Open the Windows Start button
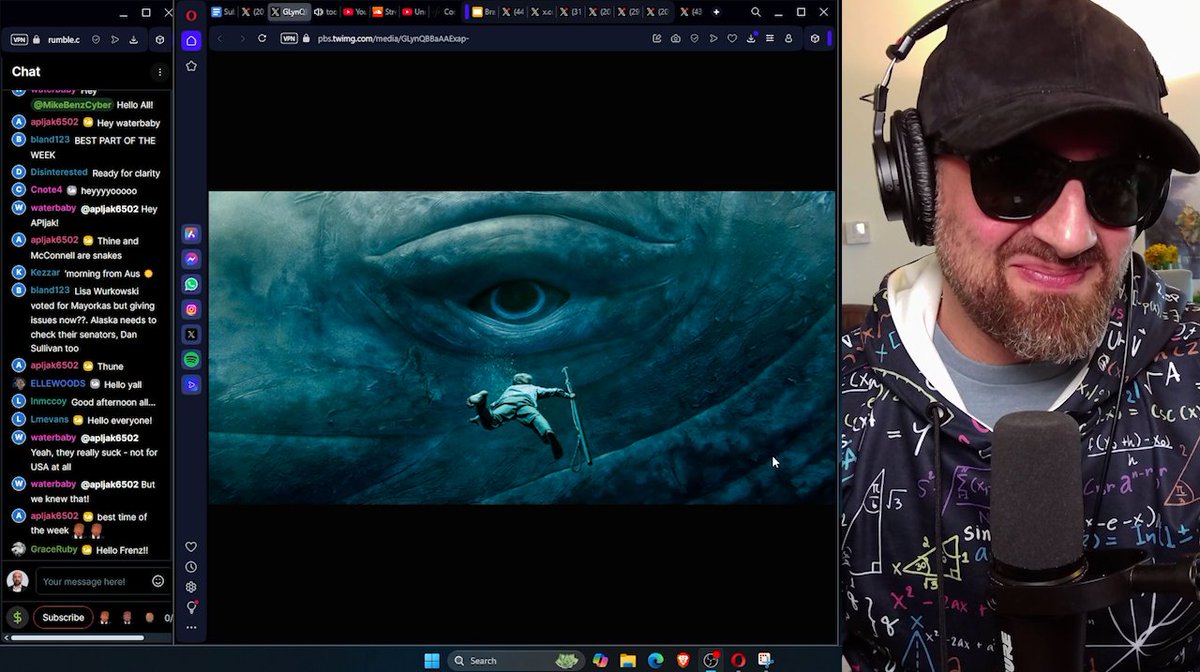 (x=432, y=660)
